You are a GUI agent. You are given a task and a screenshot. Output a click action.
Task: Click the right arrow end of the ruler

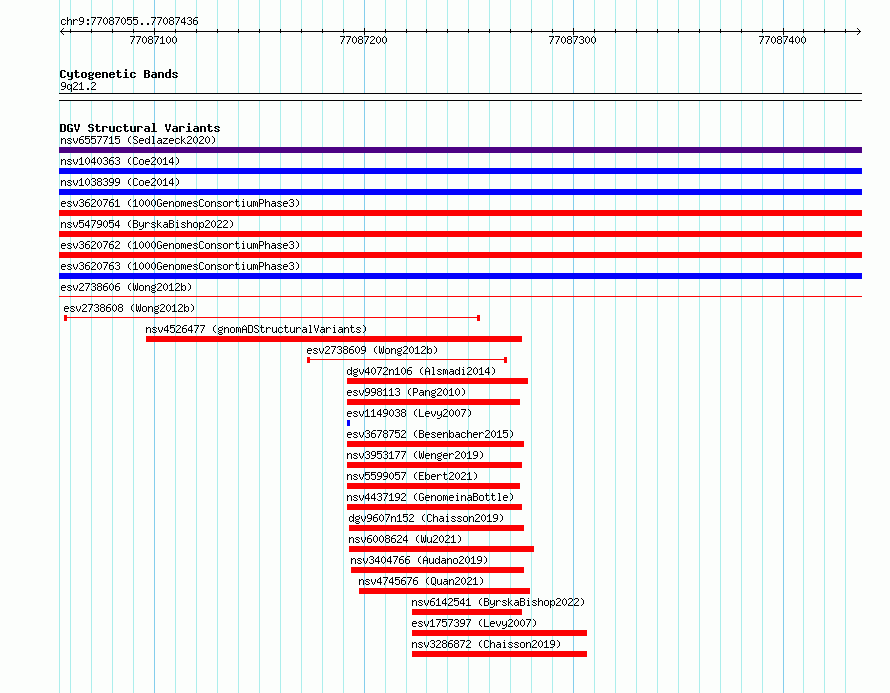tap(859, 31)
